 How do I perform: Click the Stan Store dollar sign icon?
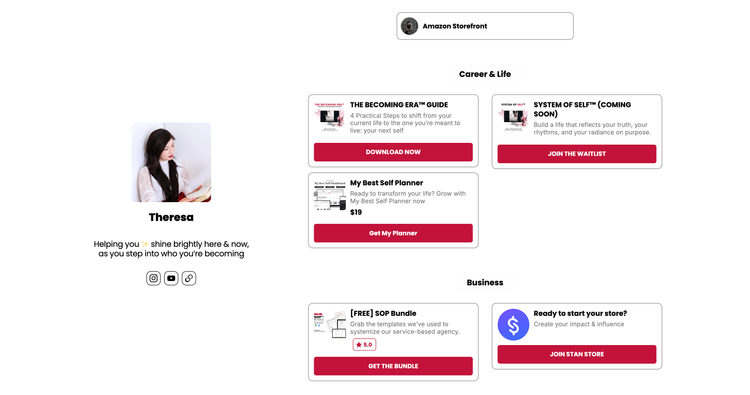[513, 325]
